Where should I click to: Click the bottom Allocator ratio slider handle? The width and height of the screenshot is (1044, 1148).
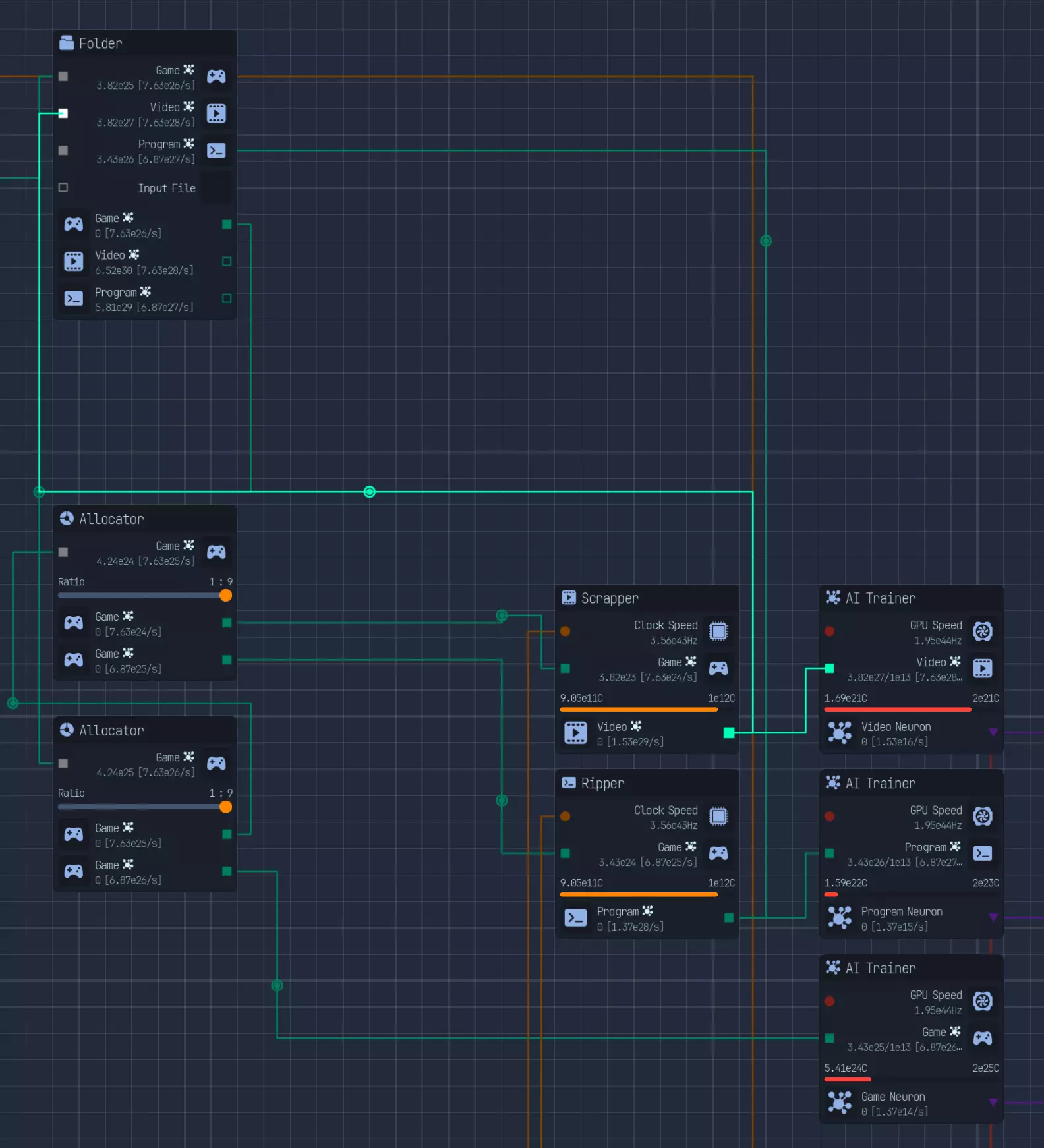(225, 807)
